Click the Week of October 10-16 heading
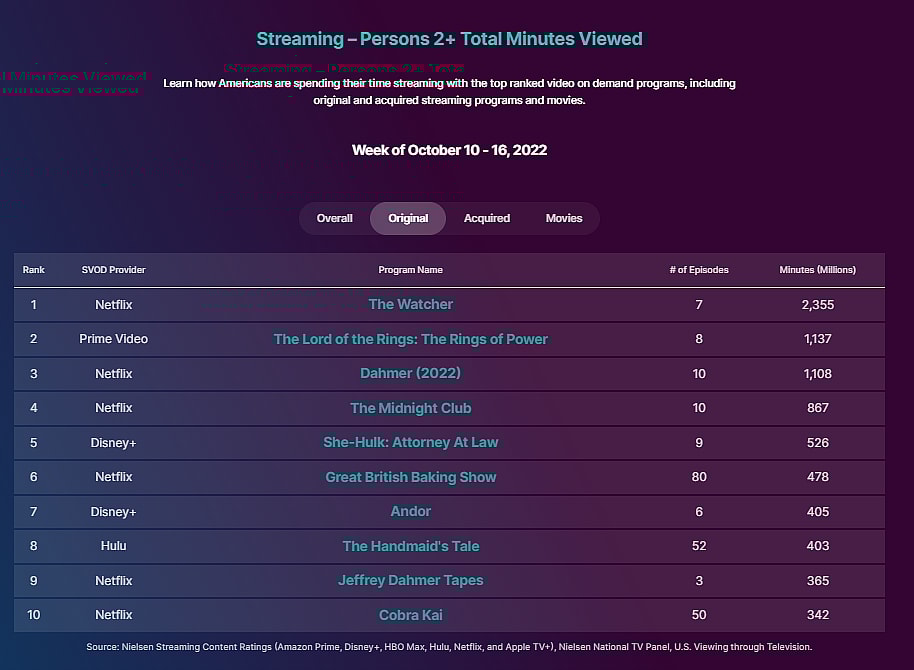This screenshot has width=914, height=670. pos(449,150)
